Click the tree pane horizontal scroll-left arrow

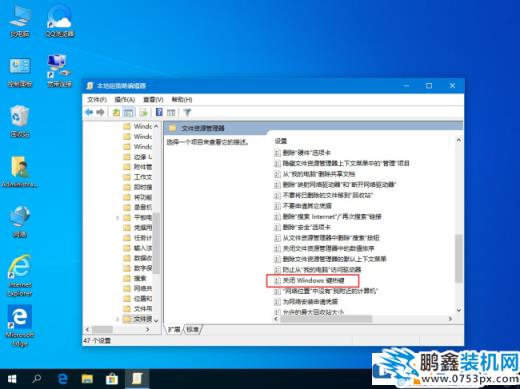click(x=87, y=329)
